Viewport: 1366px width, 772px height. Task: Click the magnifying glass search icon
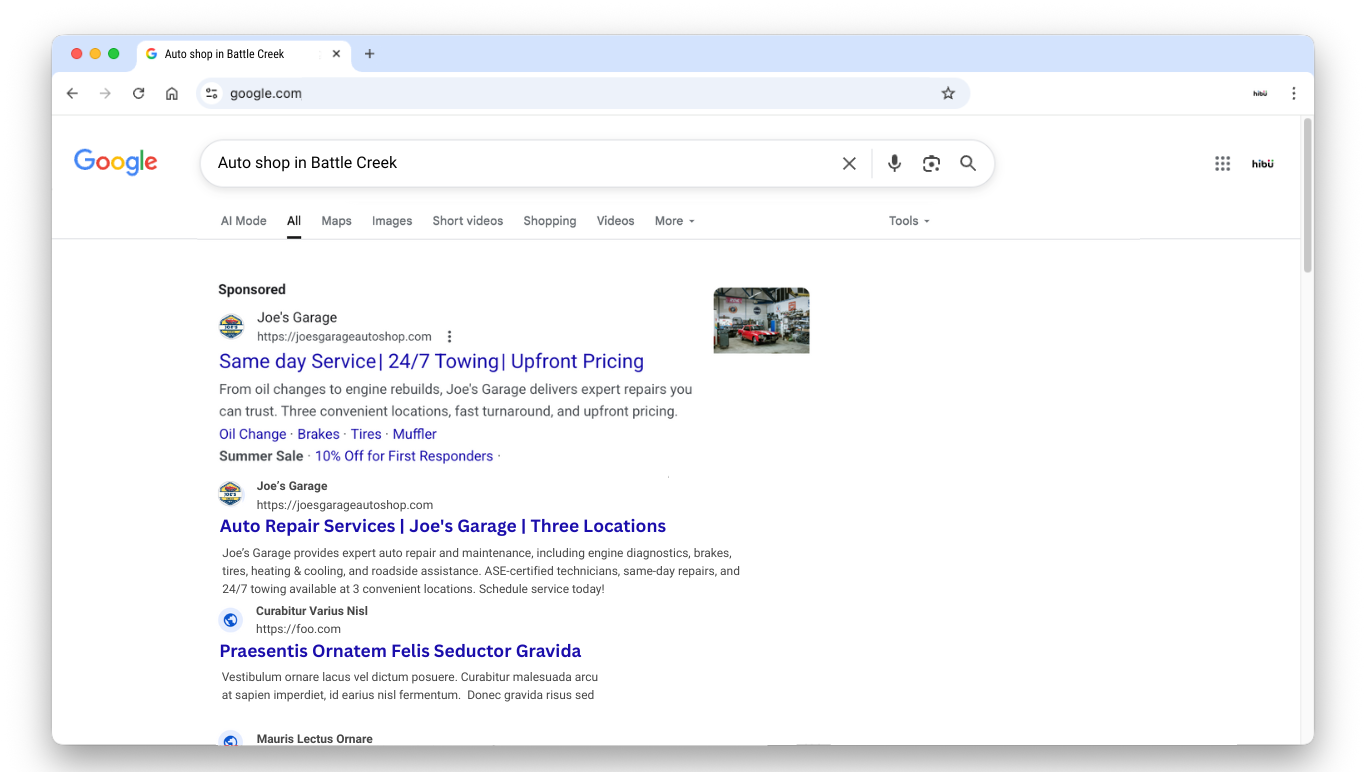968,163
